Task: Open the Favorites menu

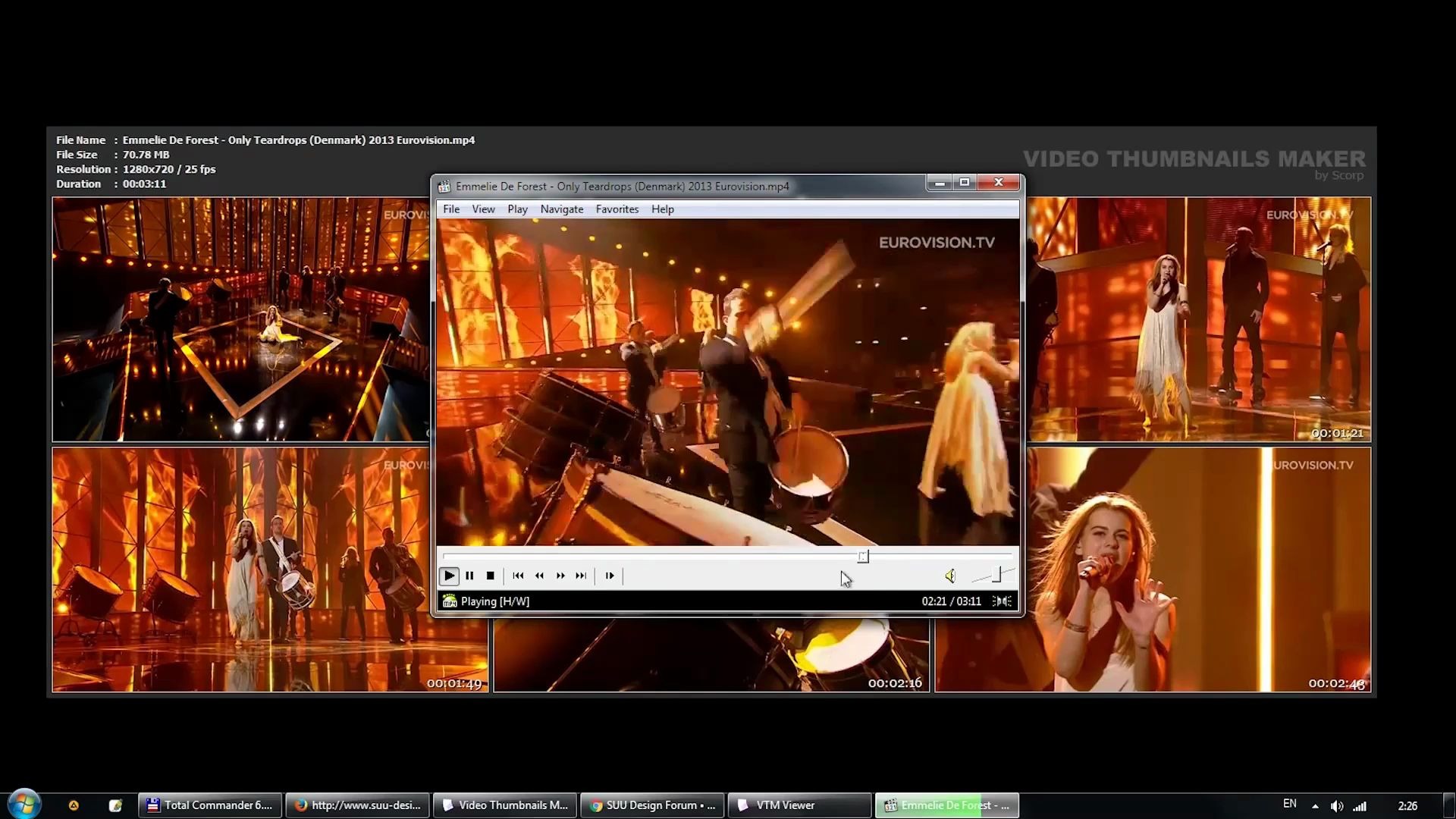Action: [617, 209]
